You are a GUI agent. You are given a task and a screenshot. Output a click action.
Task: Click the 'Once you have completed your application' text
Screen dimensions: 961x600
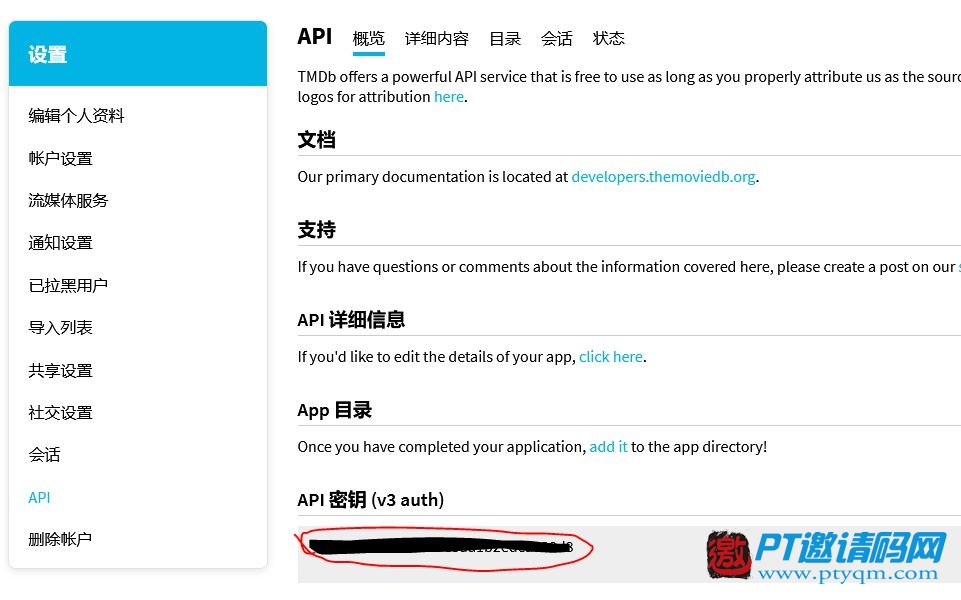[442, 447]
